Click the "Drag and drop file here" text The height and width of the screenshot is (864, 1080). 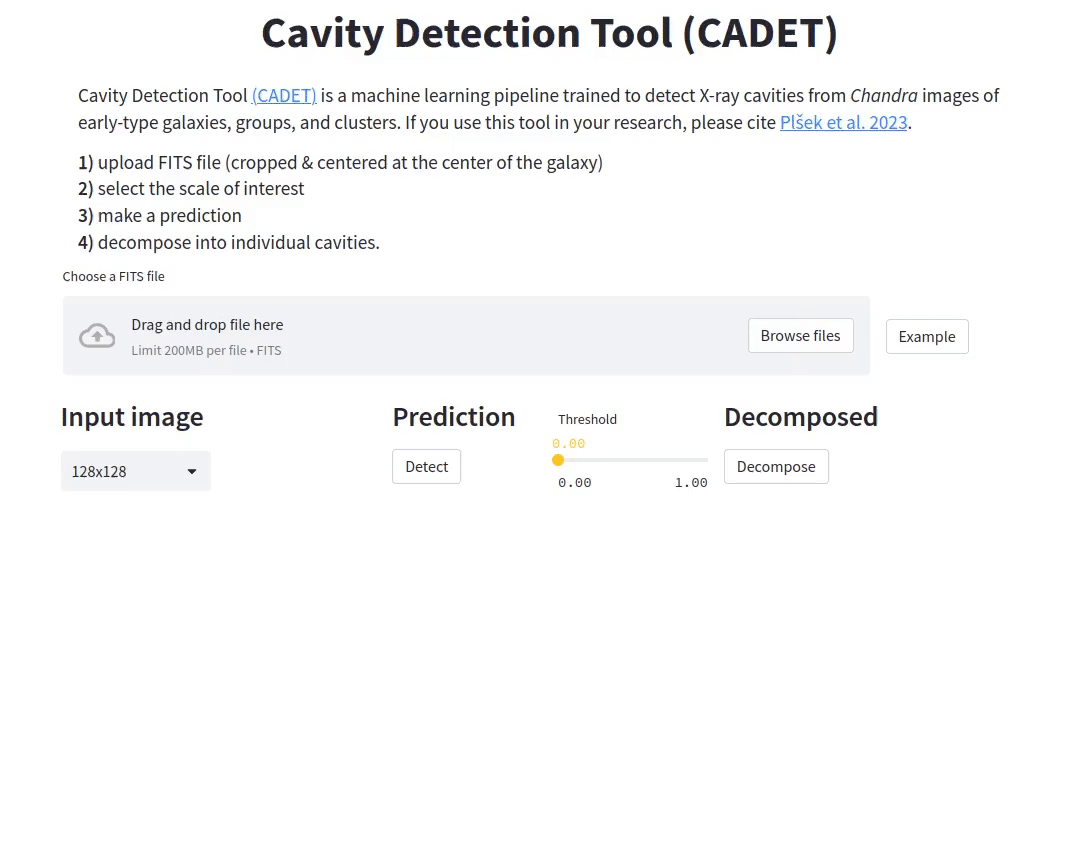click(207, 325)
